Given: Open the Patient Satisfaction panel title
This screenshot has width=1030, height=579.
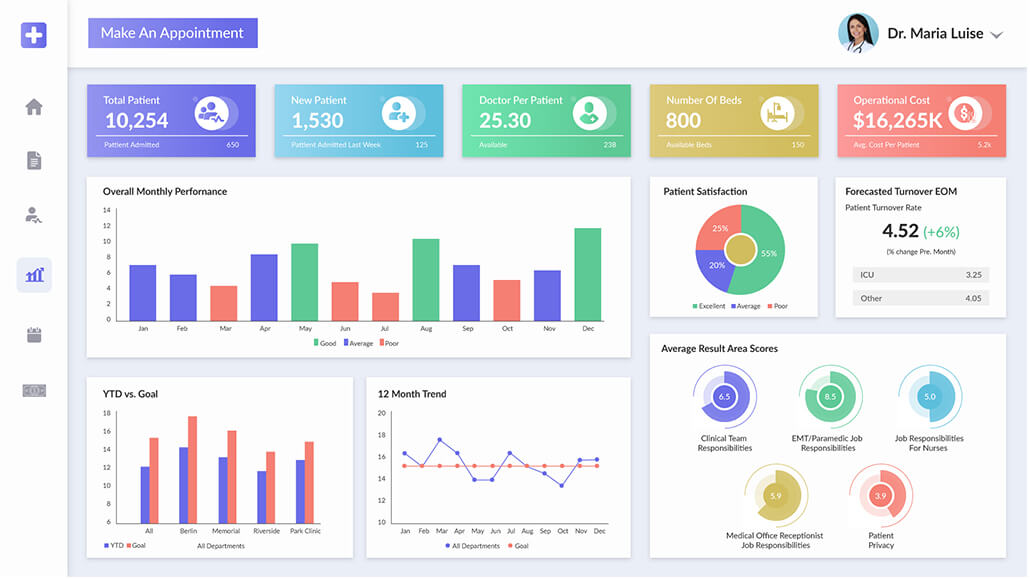Looking at the screenshot, I should click(x=704, y=191).
